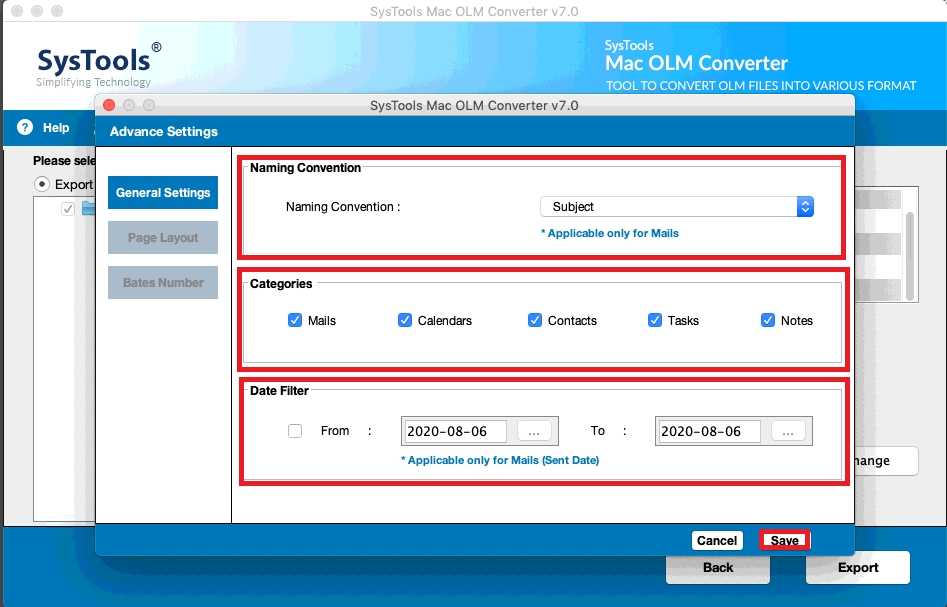
Task: Click the Advance Settings header title
Action: 164,132
